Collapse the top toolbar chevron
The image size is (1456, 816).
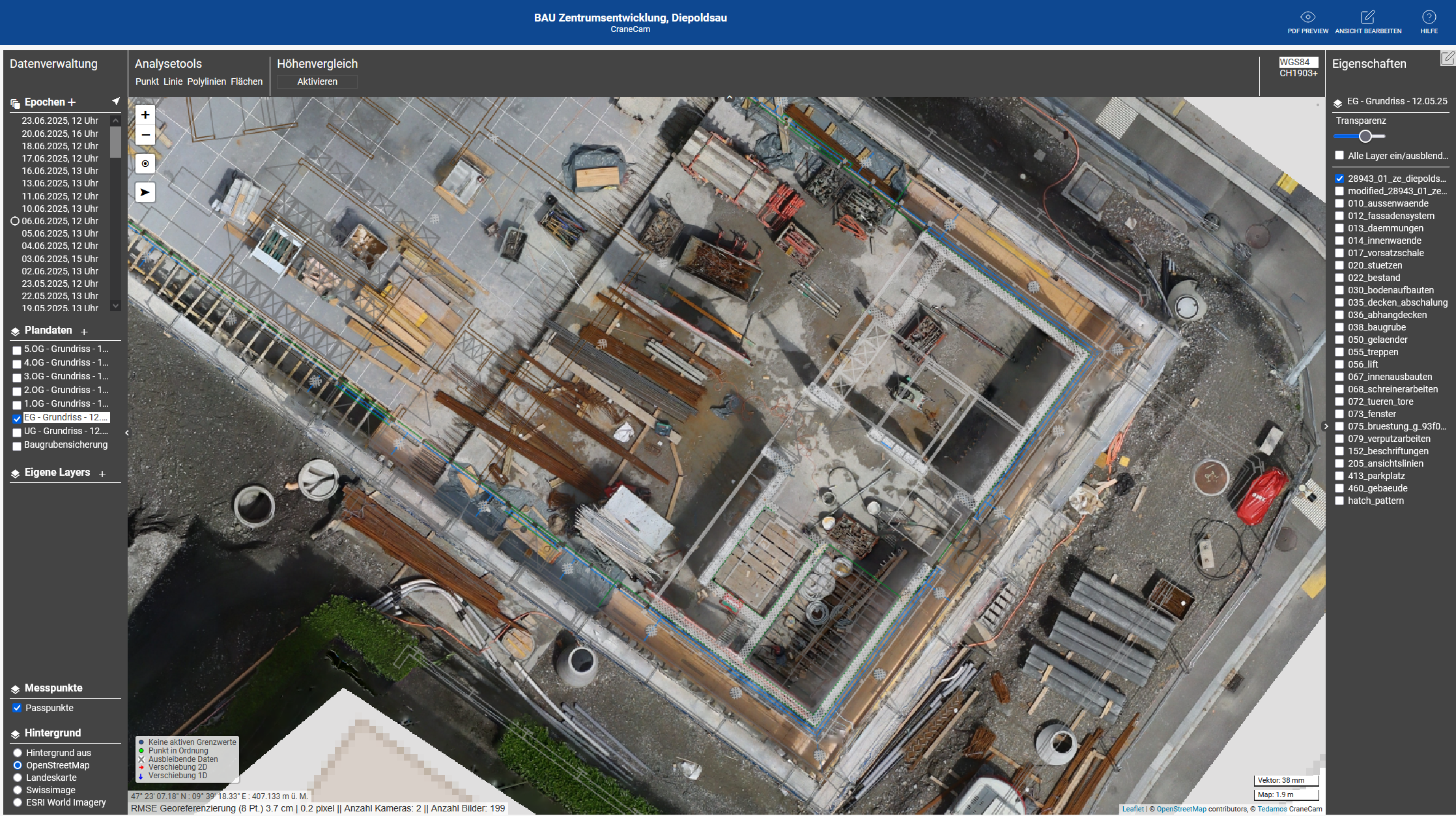click(730, 98)
